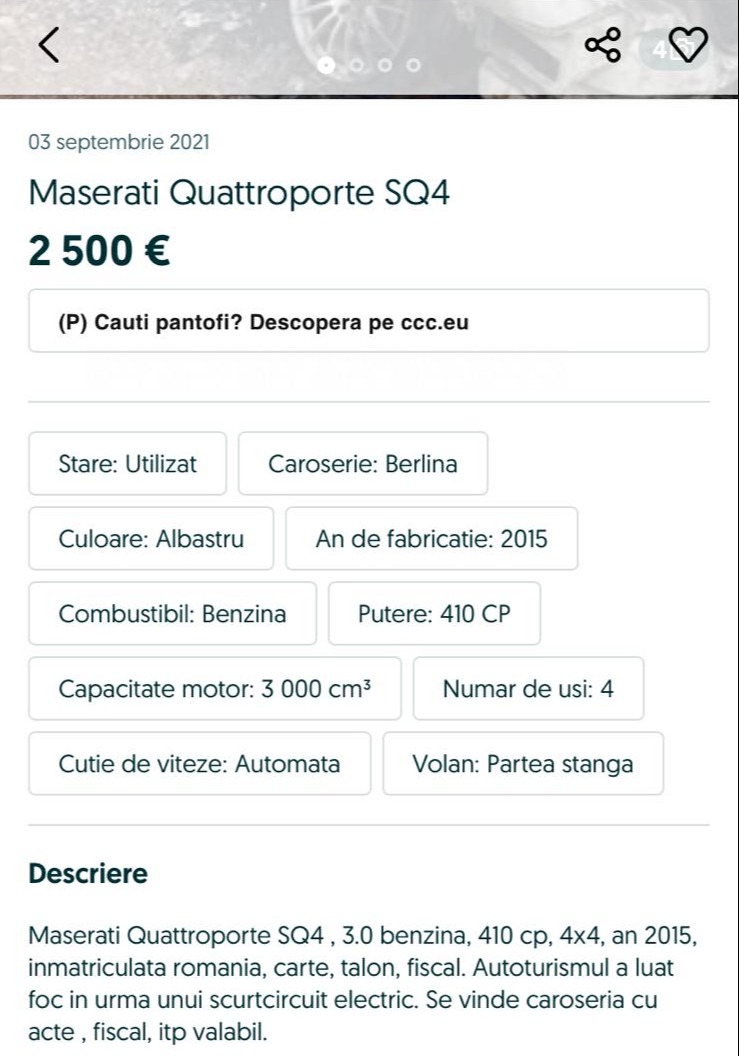This screenshot has width=739, height=1056.
Task: Open the share listing icon
Action: coord(602,45)
